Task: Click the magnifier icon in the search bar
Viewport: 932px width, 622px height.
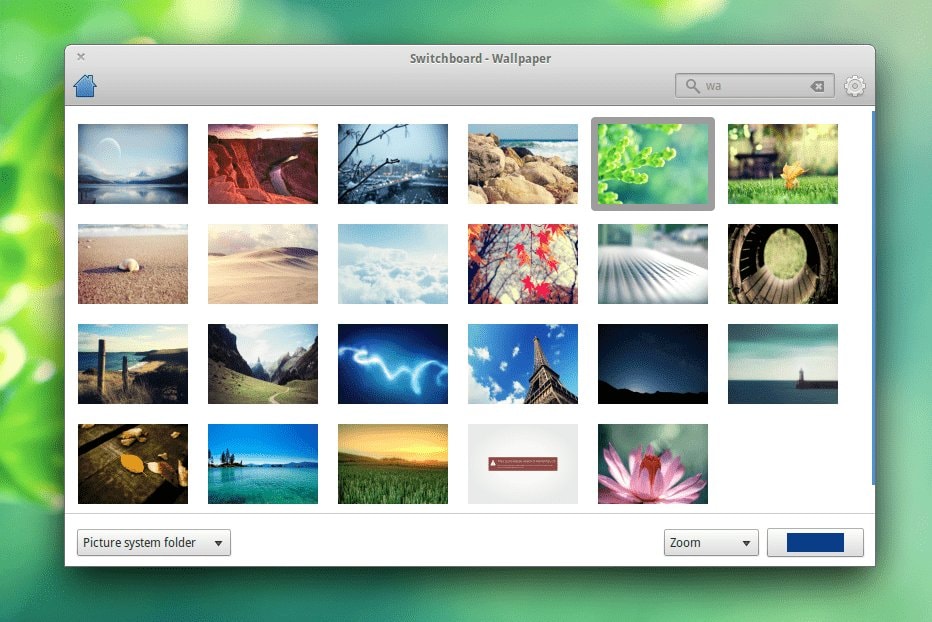Action: pos(694,86)
